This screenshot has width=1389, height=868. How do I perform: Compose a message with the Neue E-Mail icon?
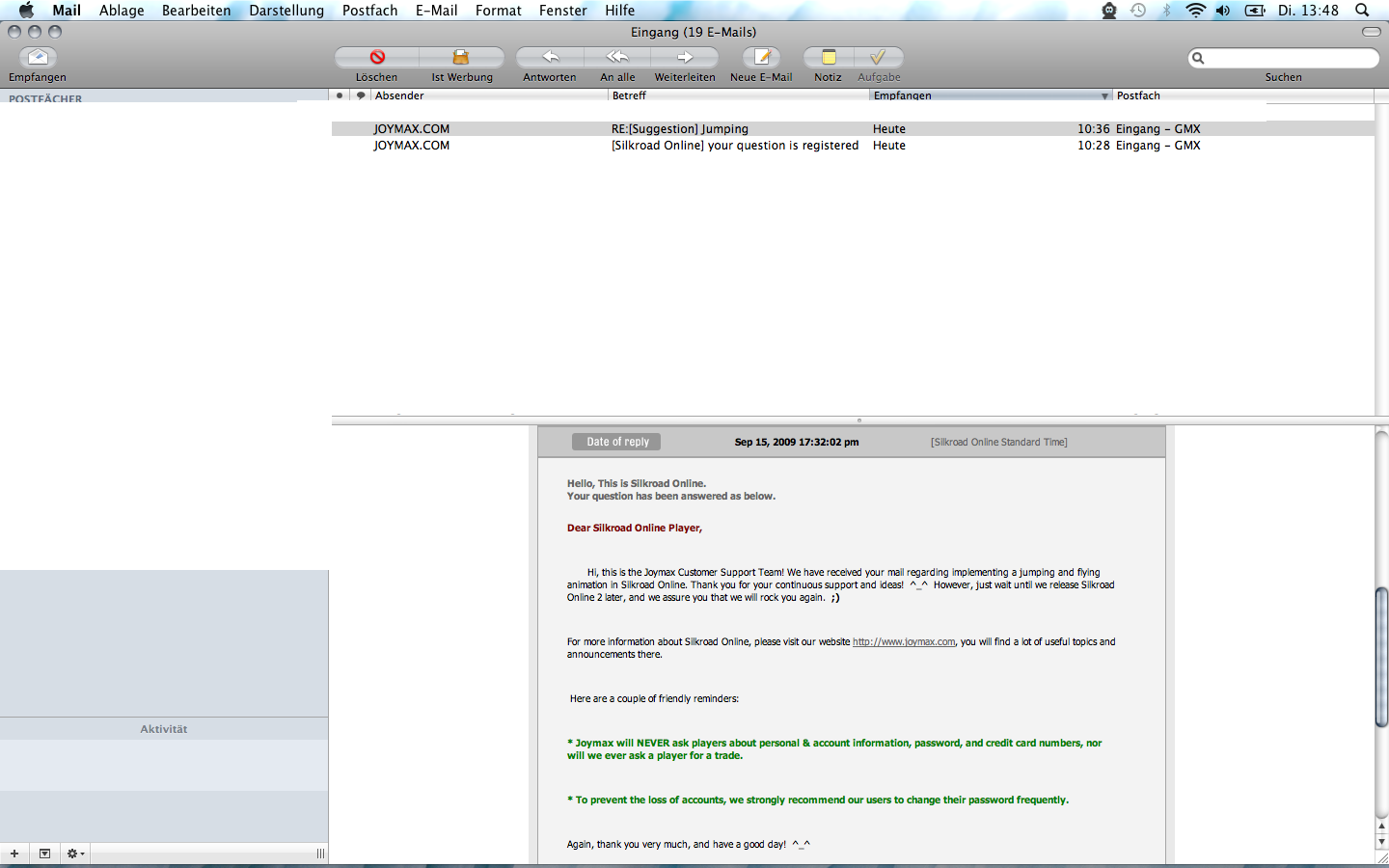[x=761, y=58]
